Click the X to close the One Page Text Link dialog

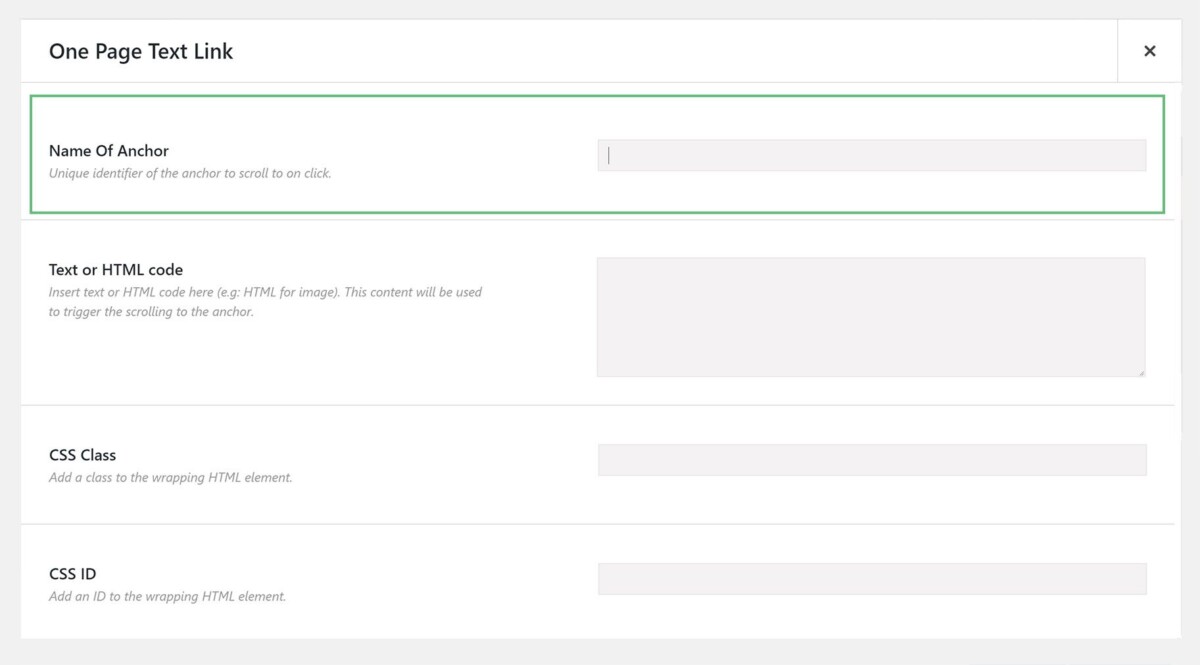coord(1149,50)
